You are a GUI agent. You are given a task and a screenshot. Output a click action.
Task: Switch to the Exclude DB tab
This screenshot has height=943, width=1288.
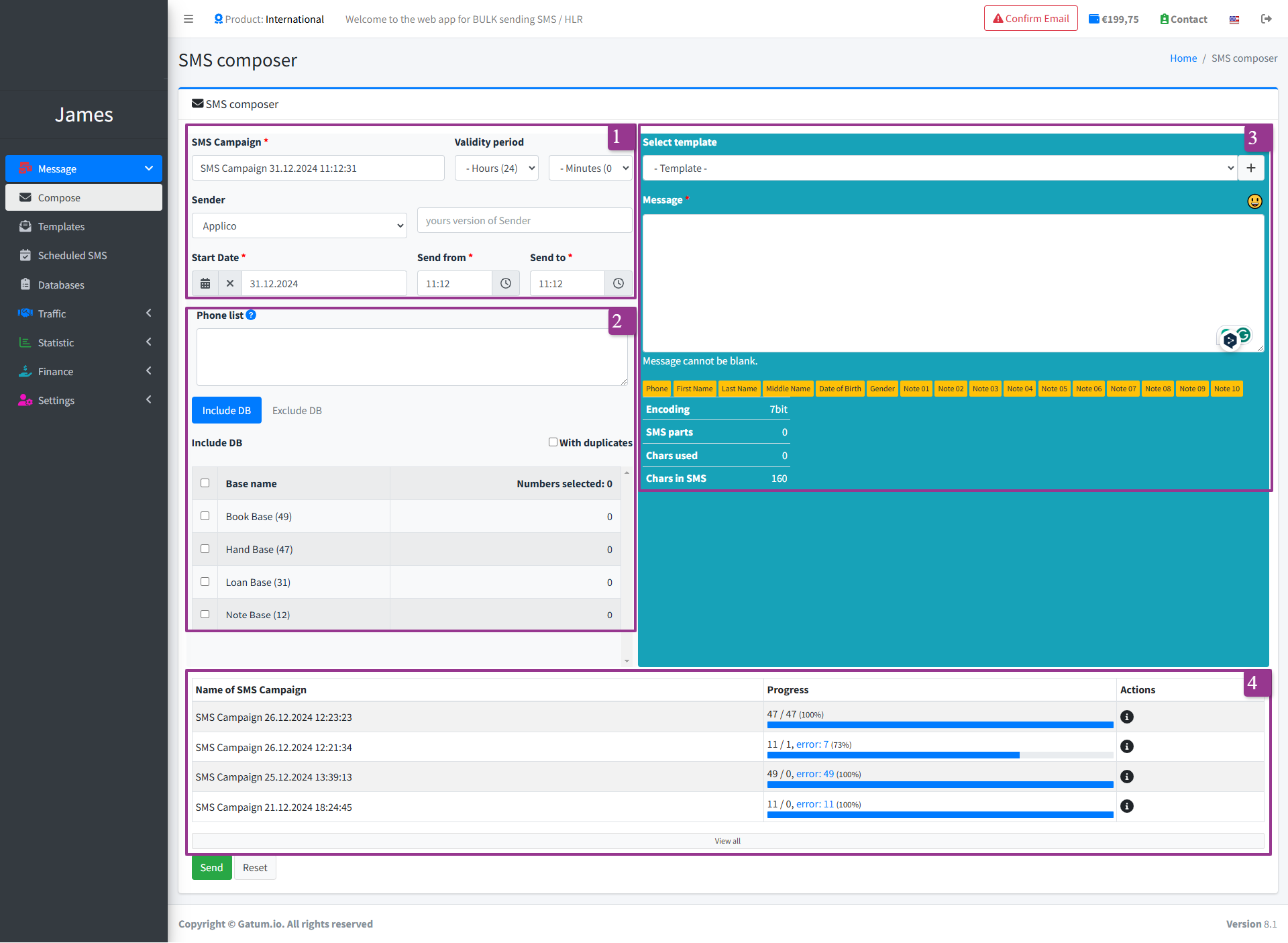[x=297, y=411]
